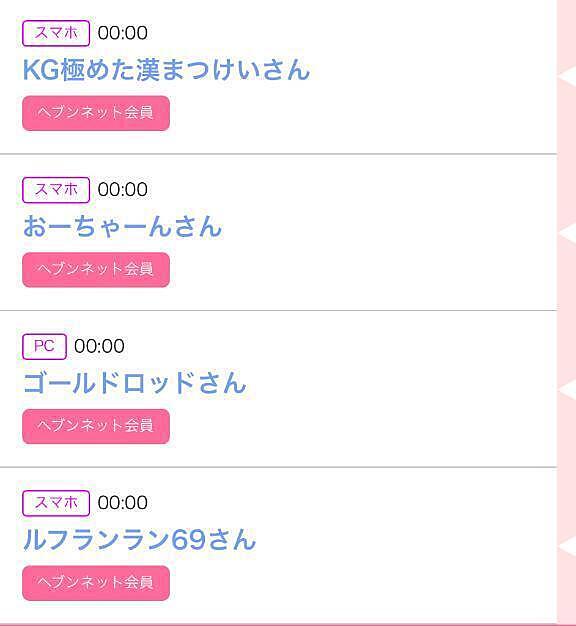Click white arrow notch beside おーちゃーんさん row
The height and width of the screenshot is (626, 576).
[567, 233]
